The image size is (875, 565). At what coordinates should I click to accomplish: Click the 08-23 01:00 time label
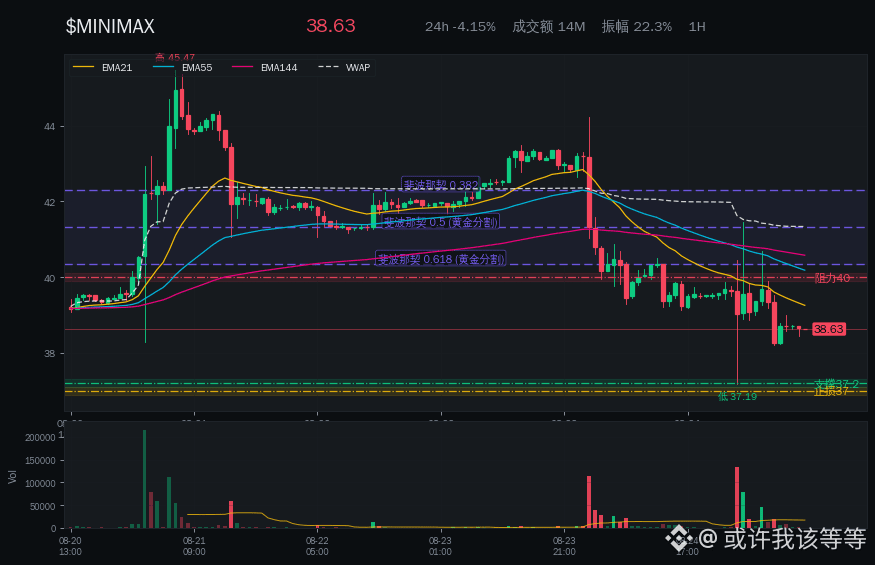click(x=440, y=546)
